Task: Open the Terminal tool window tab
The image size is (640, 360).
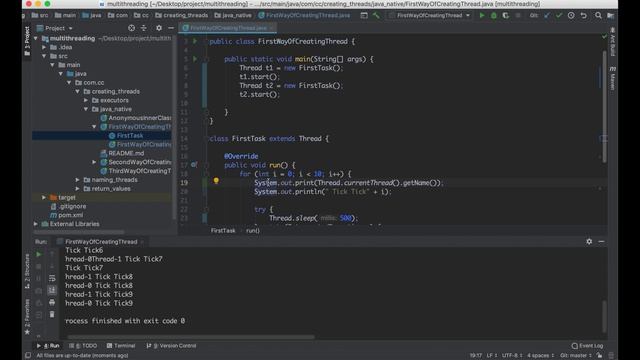Action: click(x=121, y=346)
